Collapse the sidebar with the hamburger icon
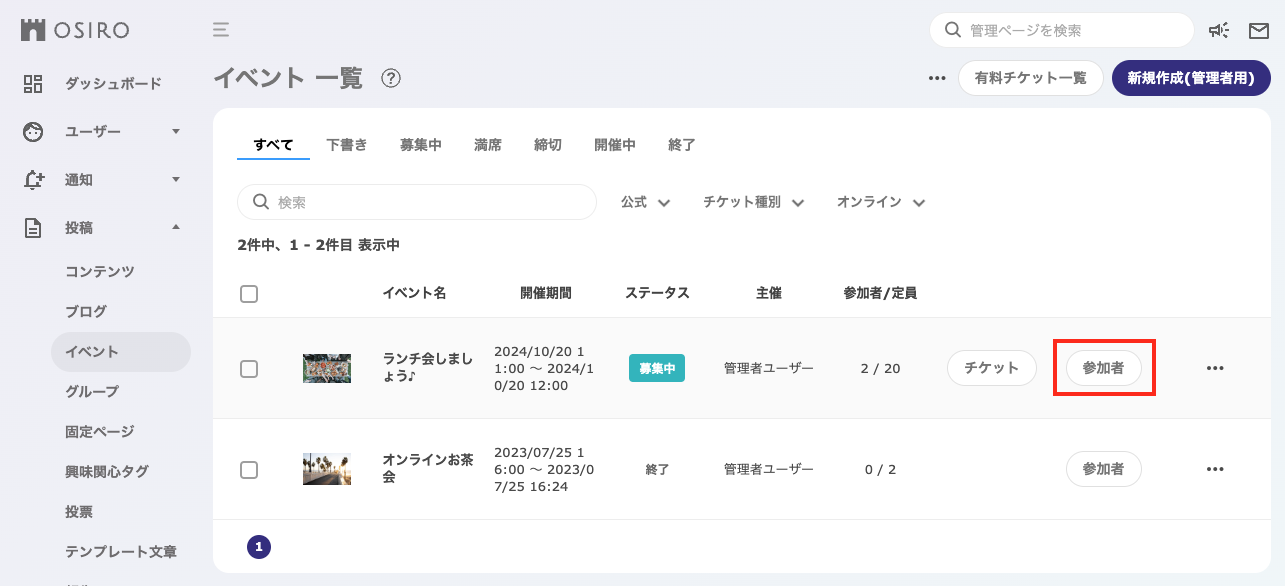Viewport: 1285px width, 586px height. (x=220, y=30)
